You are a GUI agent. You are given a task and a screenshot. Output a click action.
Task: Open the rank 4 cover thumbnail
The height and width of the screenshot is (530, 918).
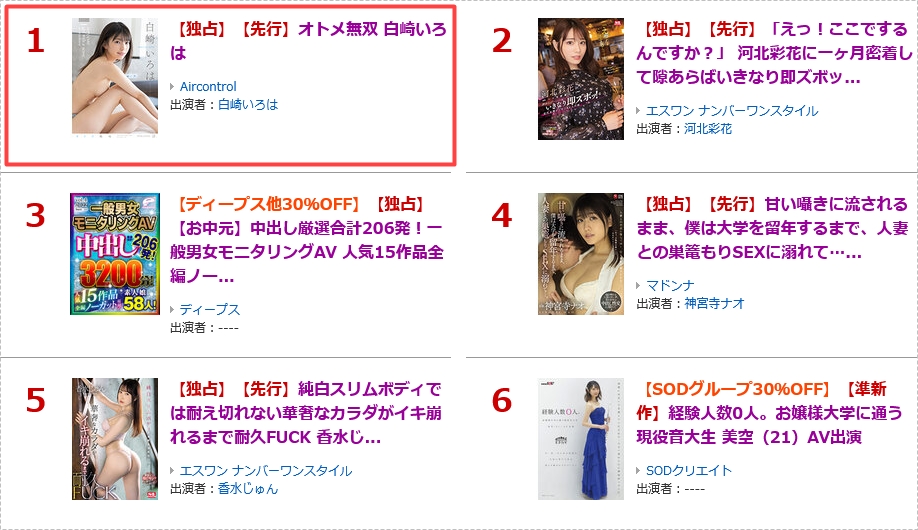(x=581, y=254)
